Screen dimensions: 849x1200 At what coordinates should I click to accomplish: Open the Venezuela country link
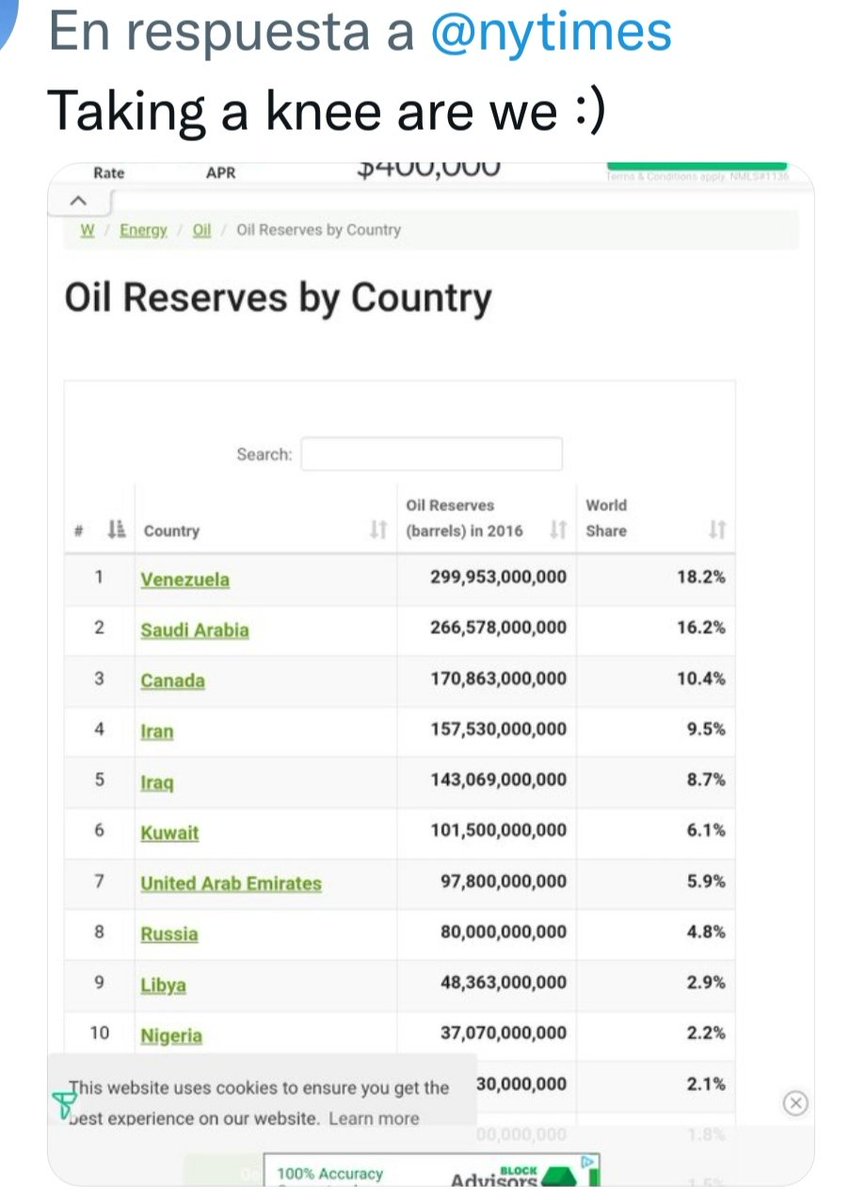(185, 580)
